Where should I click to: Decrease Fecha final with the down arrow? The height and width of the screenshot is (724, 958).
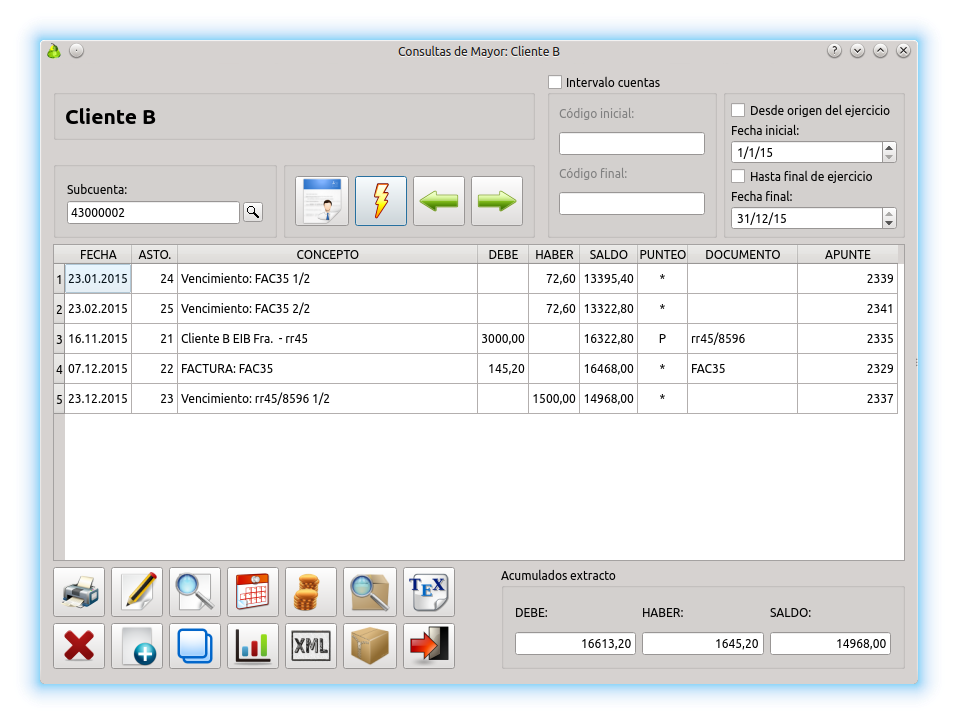(889, 223)
